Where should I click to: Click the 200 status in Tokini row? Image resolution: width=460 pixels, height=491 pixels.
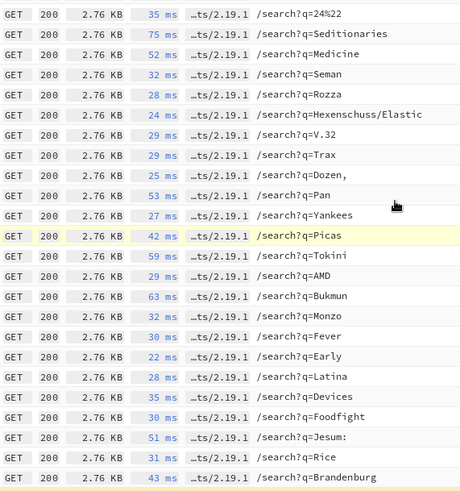tap(49, 257)
